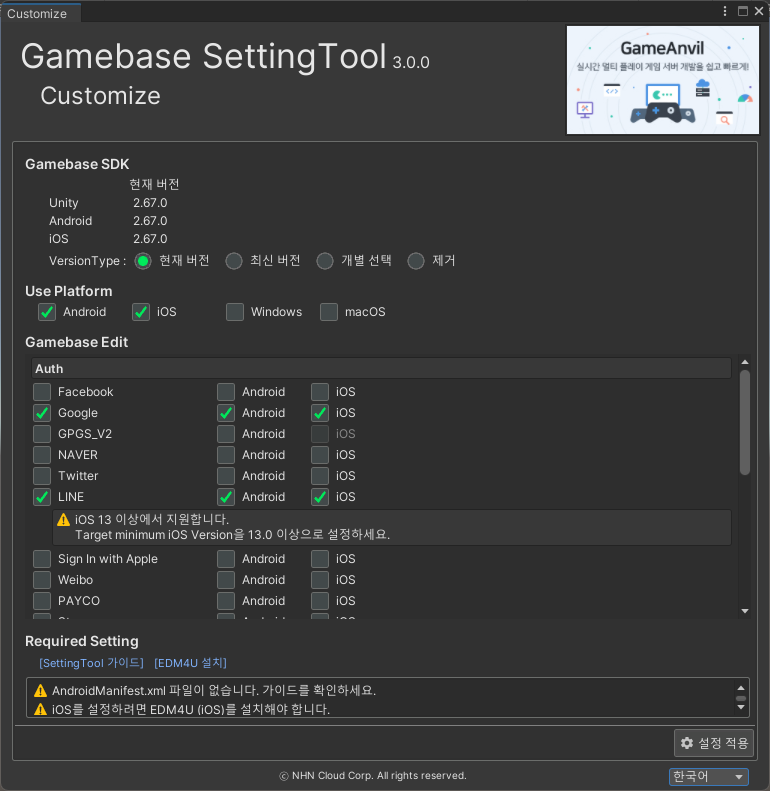Enable the Windows platform checkbox
The width and height of the screenshot is (770, 791).
[235, 312]
